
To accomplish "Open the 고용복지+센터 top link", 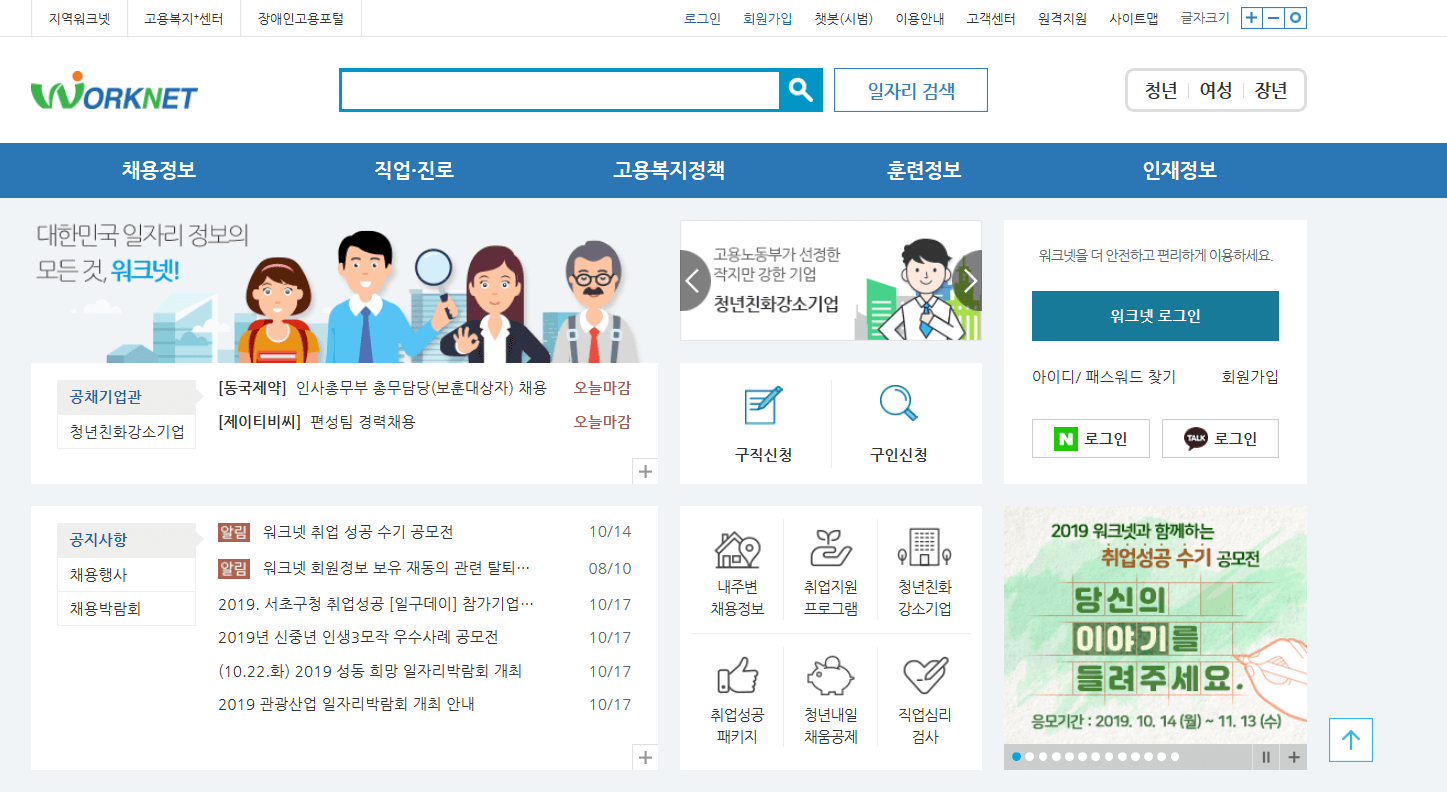I will click(x=184, y=18).
